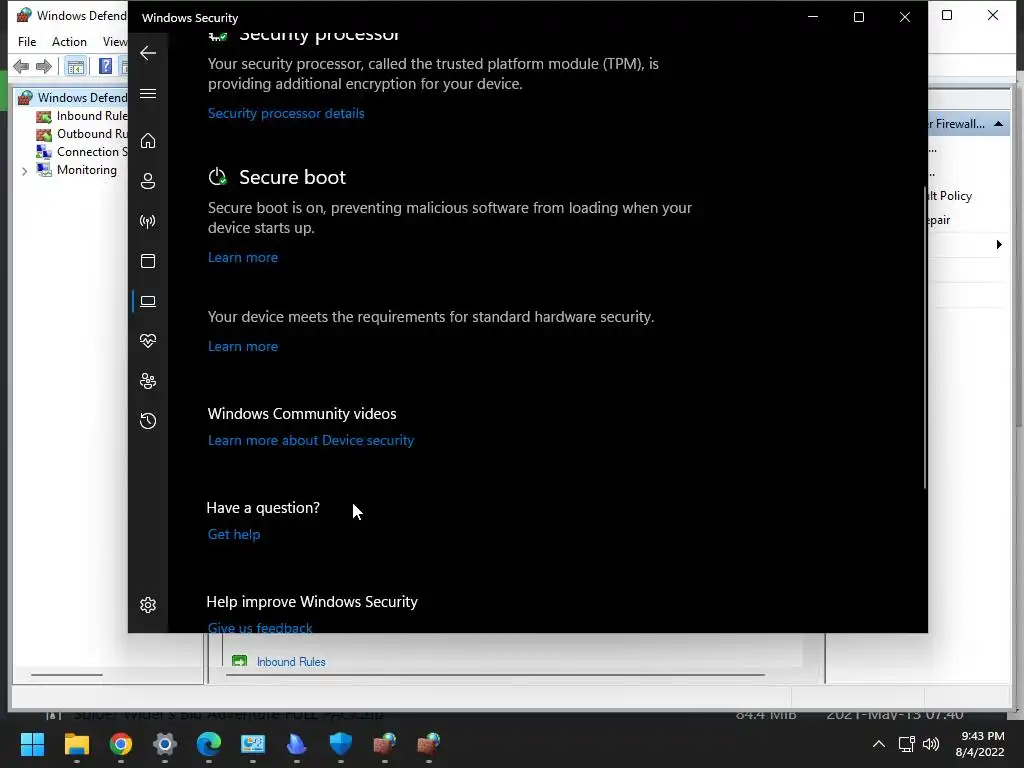This screenshot has height=768, width=1024.
Task: Click Security processor details link
Action: (286, 113)
